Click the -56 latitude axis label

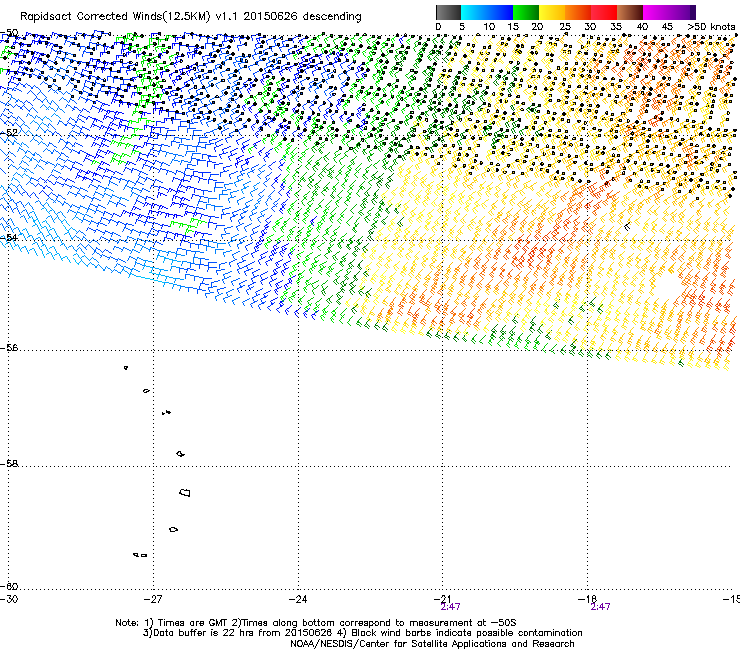click(9, 347)
